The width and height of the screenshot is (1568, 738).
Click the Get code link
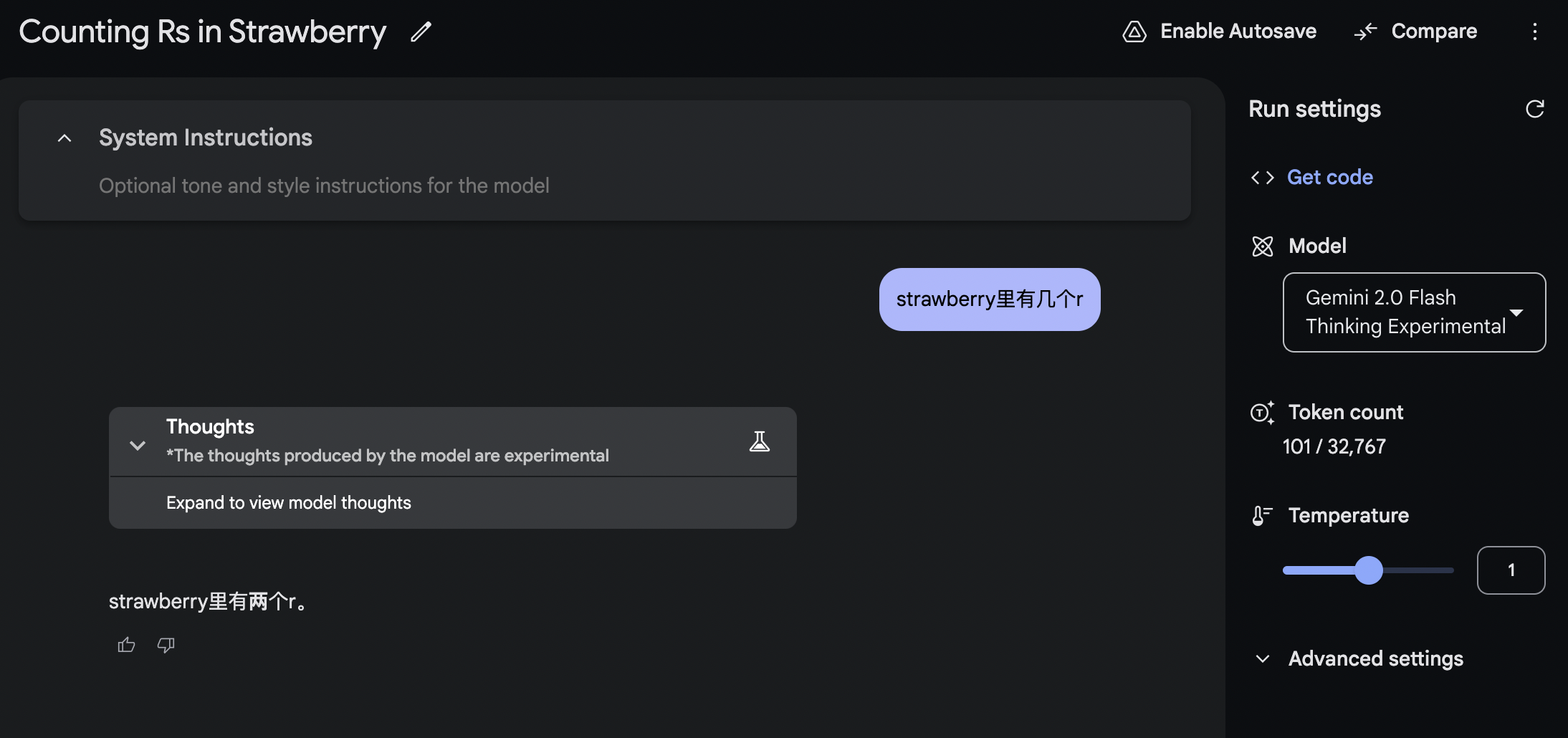point(1329,178)
